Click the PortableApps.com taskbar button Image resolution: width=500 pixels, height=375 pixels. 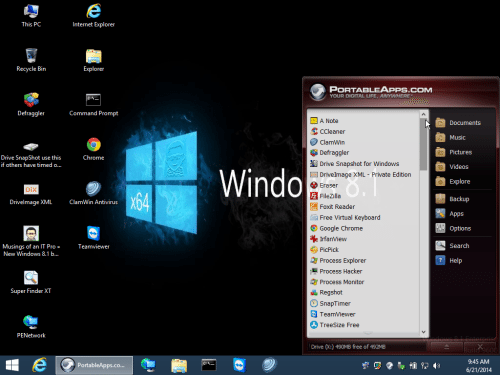94,365
